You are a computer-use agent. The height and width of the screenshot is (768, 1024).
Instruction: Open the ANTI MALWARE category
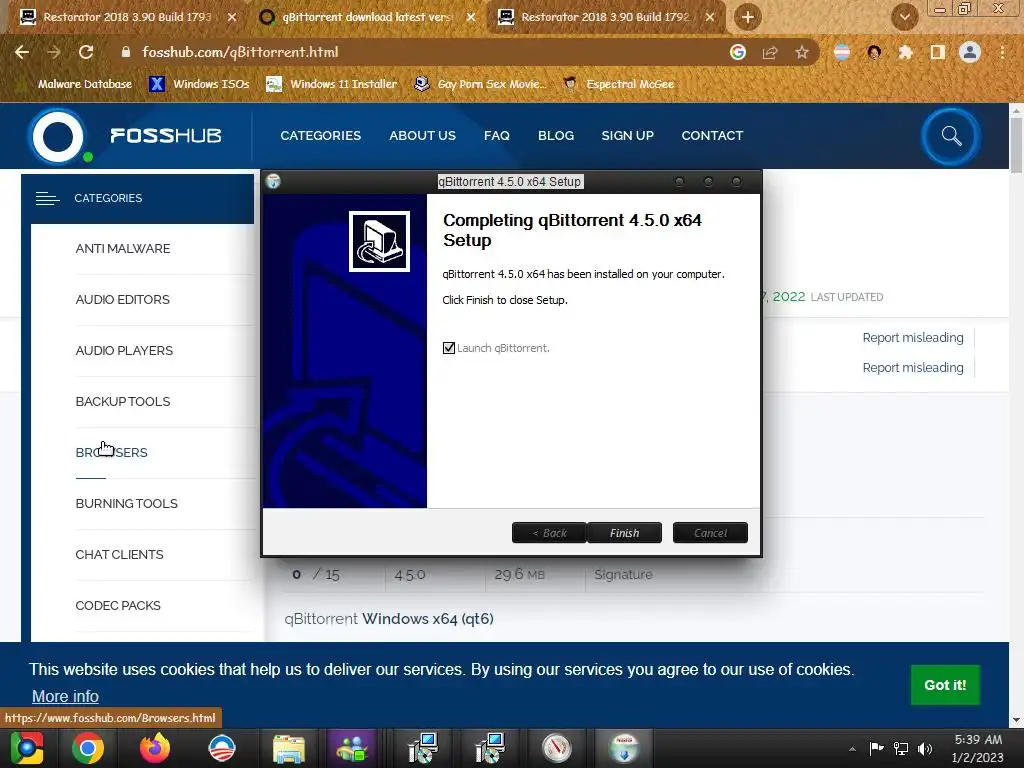[x=123, y=249]
